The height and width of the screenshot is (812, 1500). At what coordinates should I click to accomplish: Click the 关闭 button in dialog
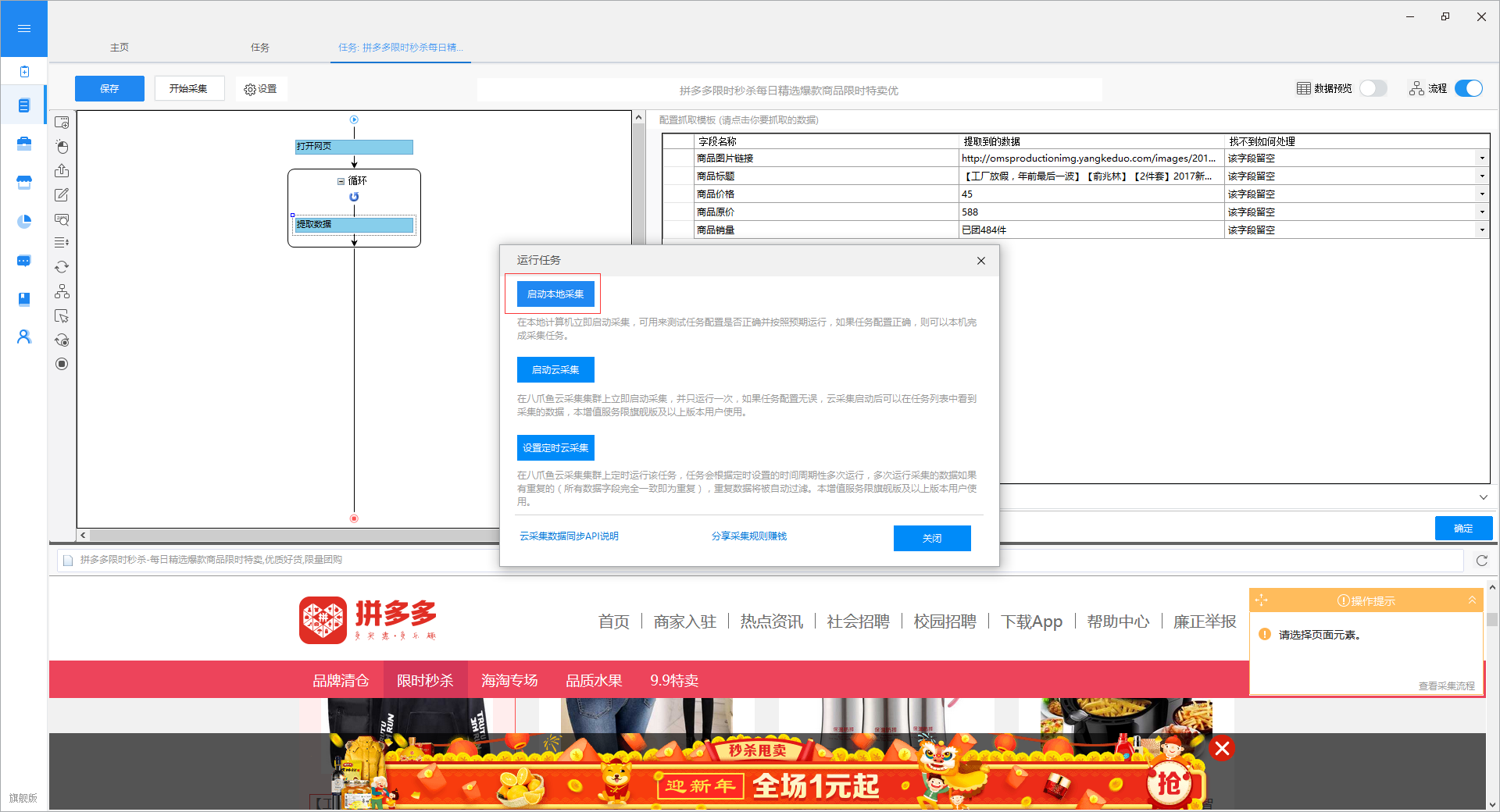pyautogui.click(x=932, y=538)
